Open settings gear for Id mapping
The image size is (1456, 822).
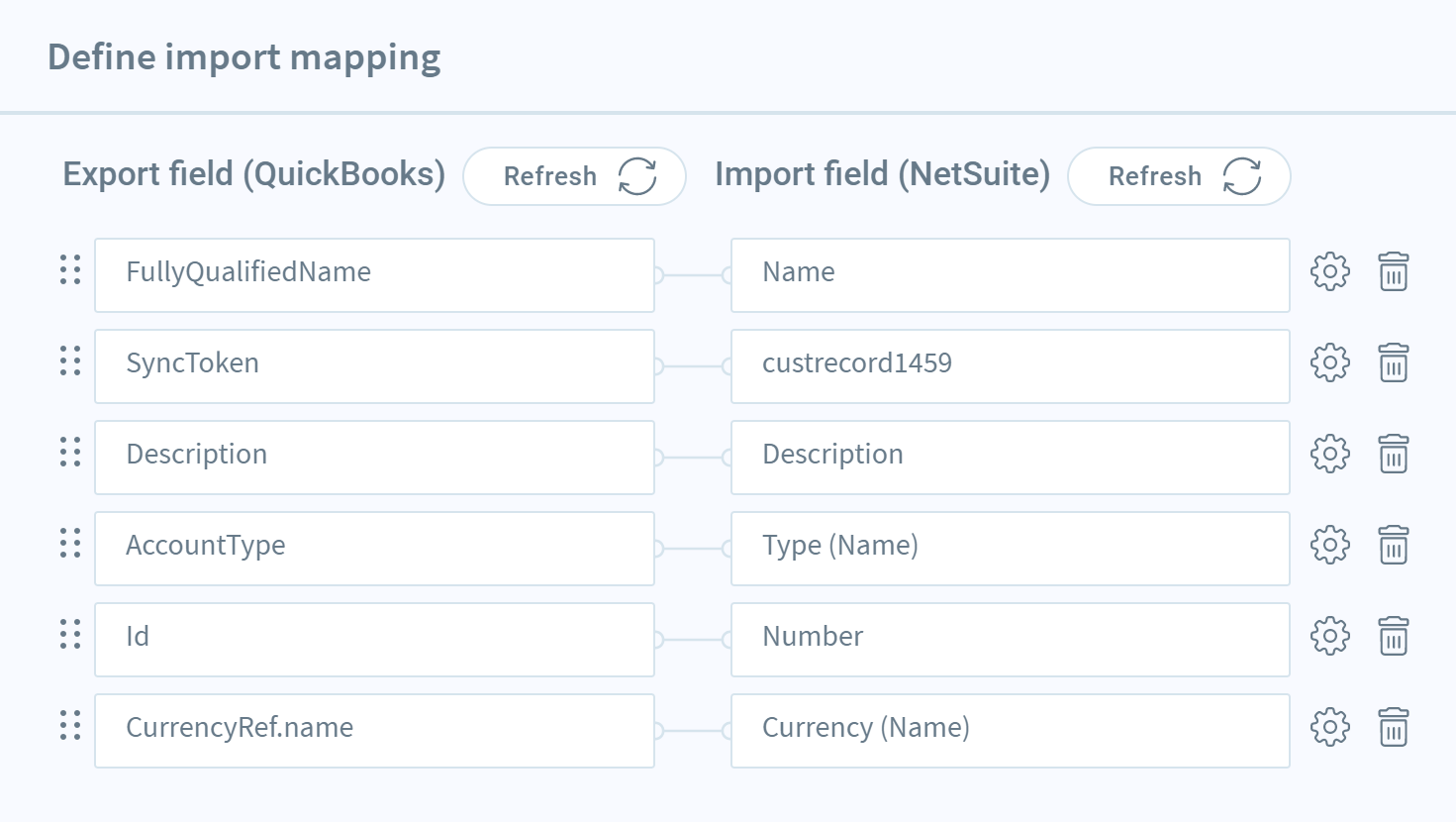(1329, 636)
